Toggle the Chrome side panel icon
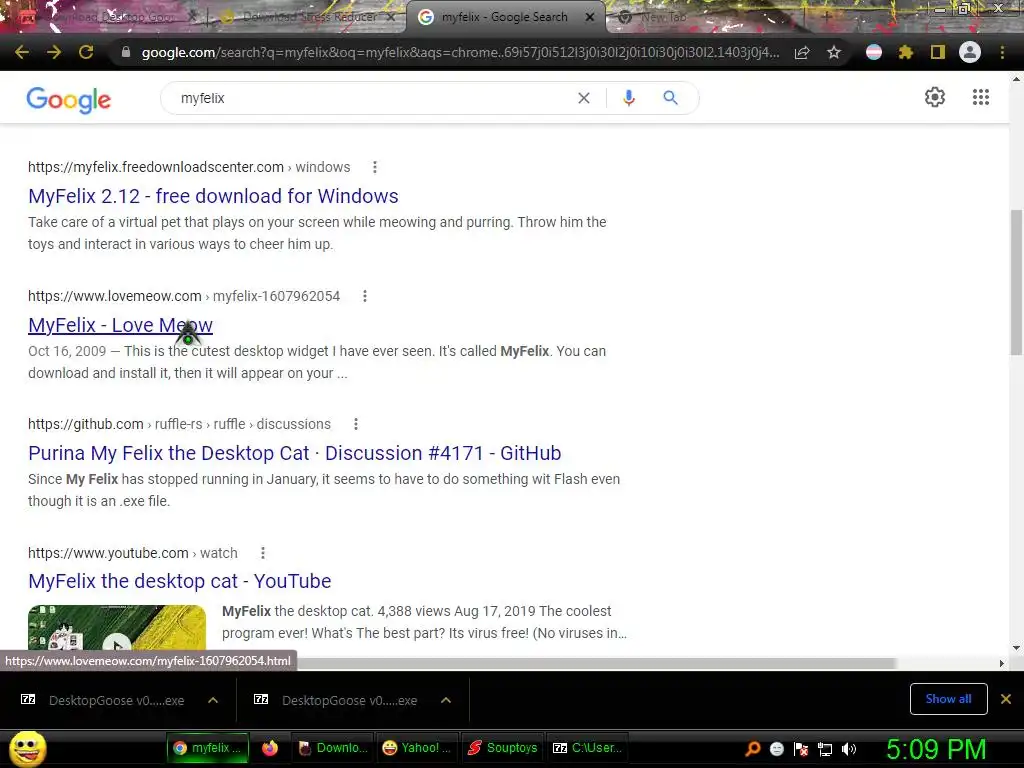The width and height of the screenshot is (1024, 768). (x=938, y=52)
